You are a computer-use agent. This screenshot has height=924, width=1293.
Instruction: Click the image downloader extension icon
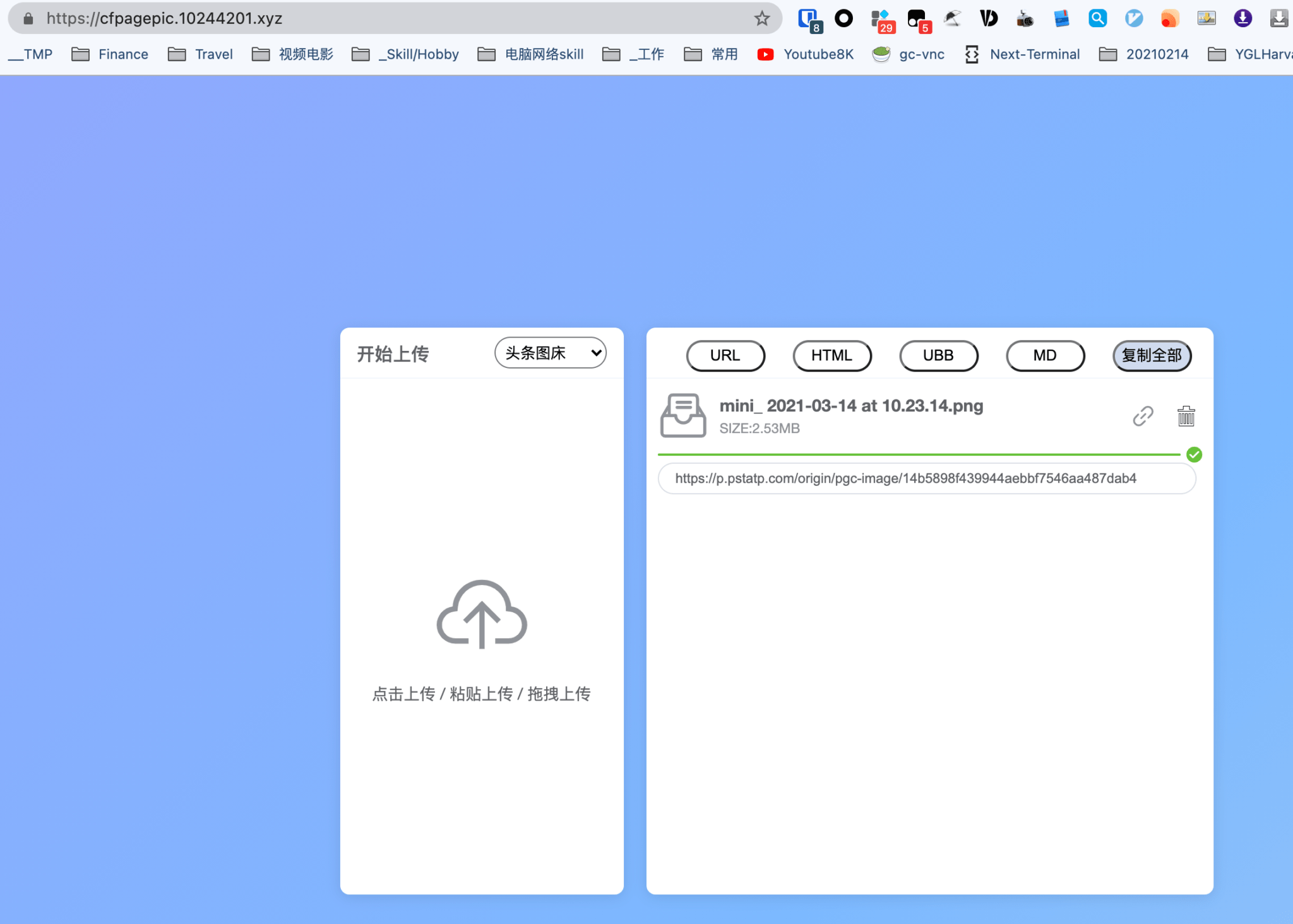click(1206, 18)
